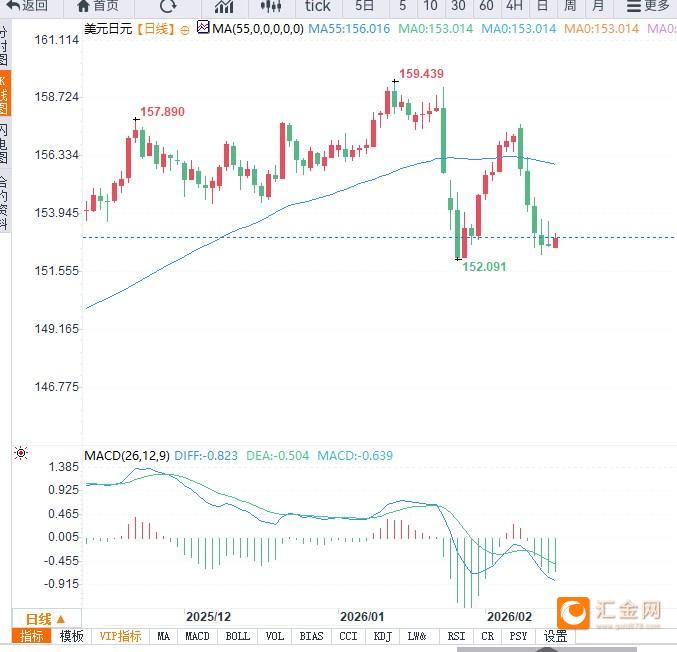Switch to the BOLL indicator tab
Image resolution: width=677 pixels, height=652 pixels.
coord(238,636)
